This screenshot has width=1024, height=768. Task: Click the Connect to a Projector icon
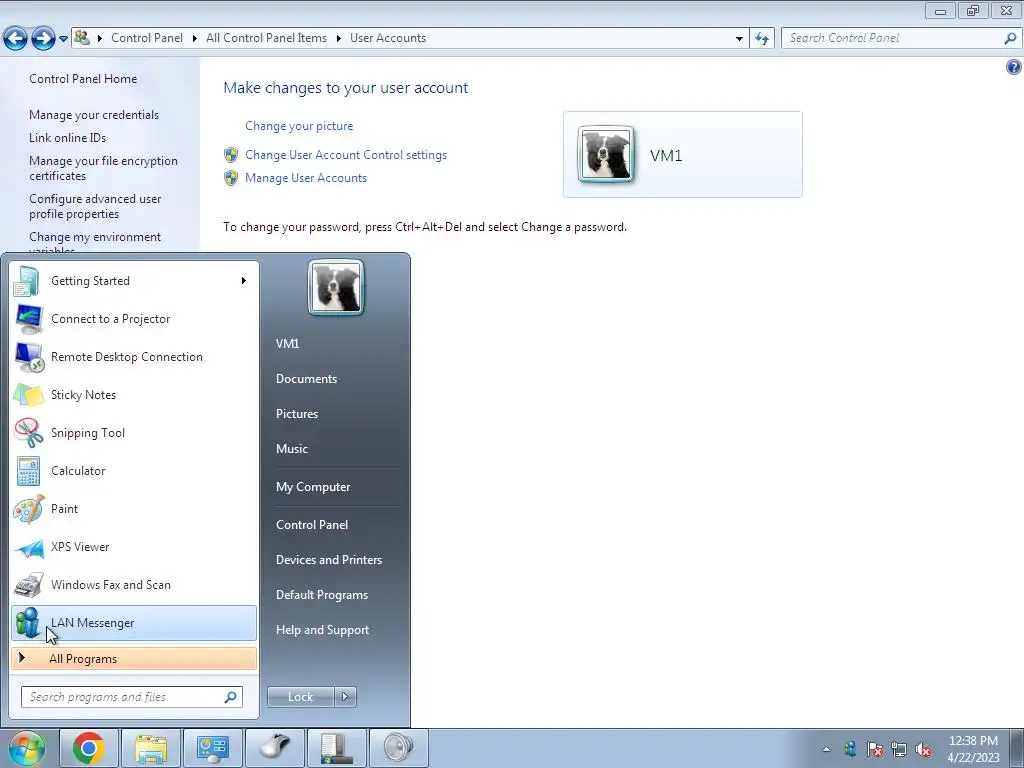click(28, 319)
